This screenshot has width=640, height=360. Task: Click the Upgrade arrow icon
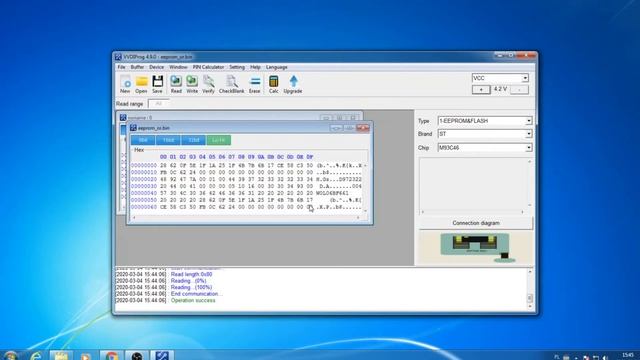(x=293, y=84)
